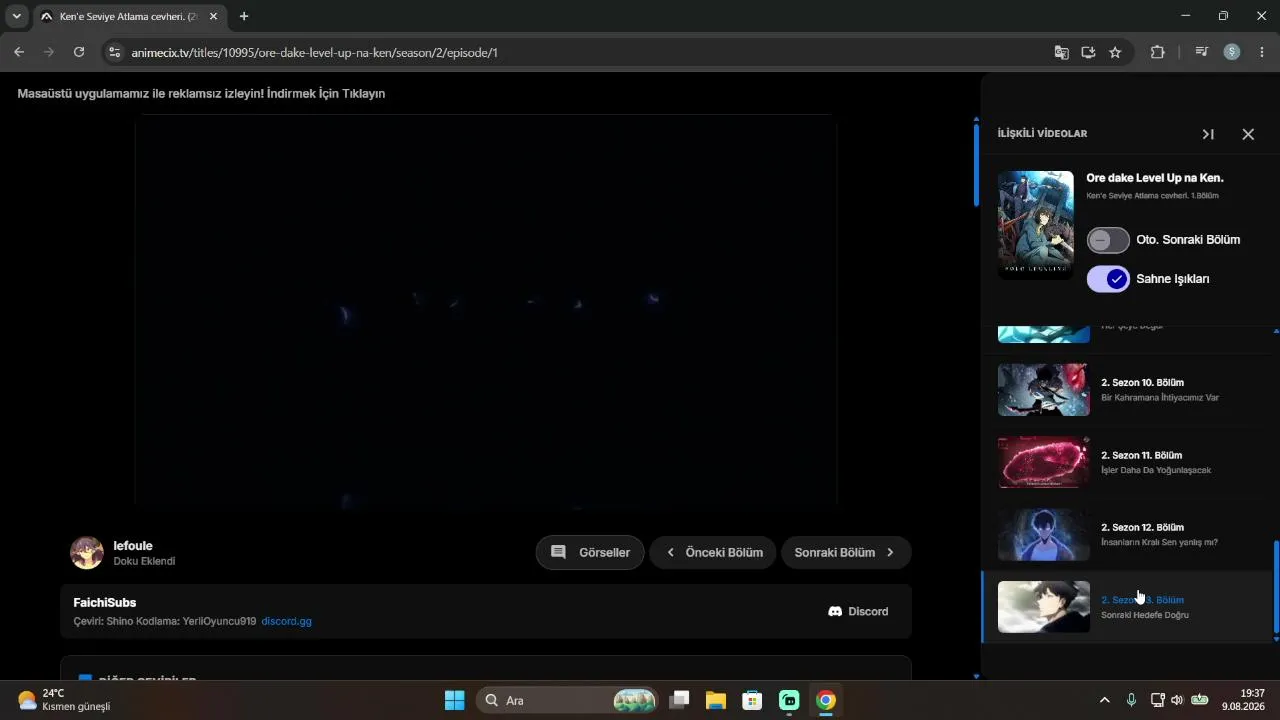Open Chrome three-dot menu

click(x=1262, y=52)
